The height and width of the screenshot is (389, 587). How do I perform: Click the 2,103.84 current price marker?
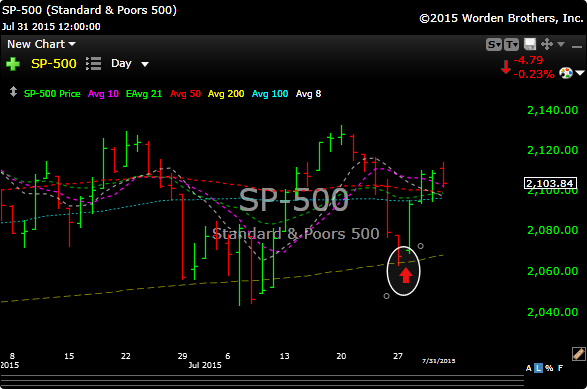(550, 183)
